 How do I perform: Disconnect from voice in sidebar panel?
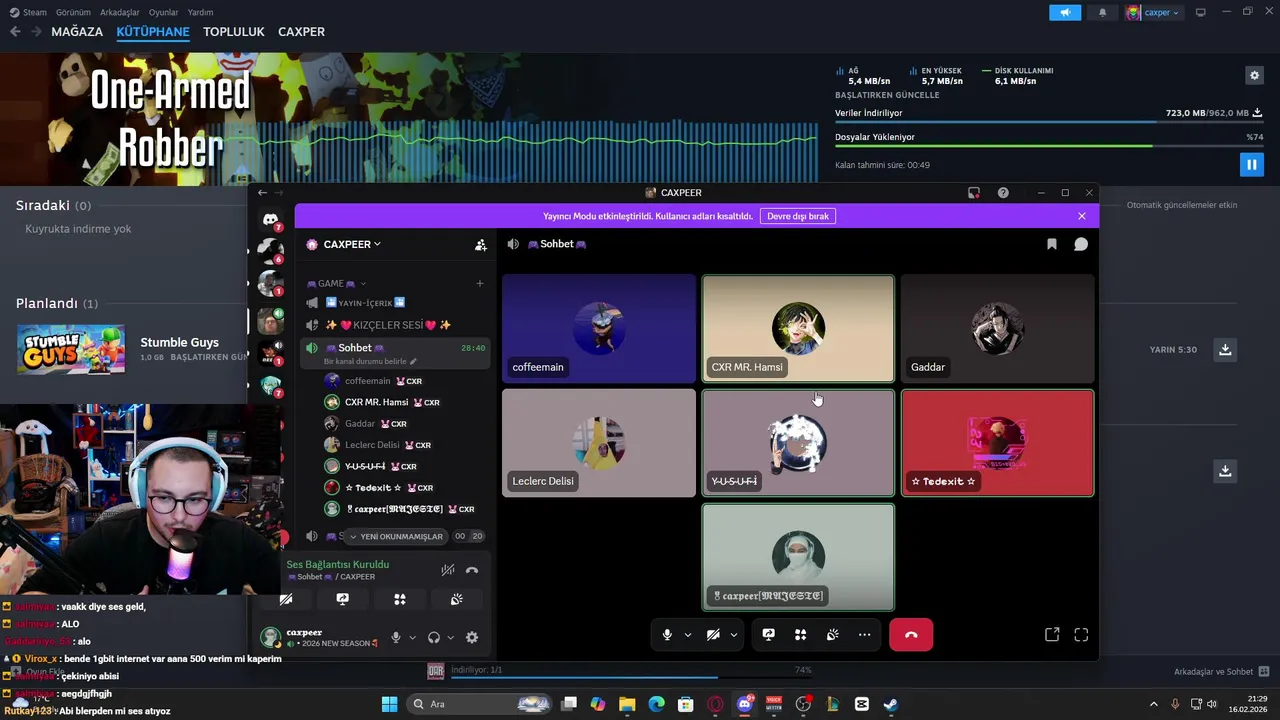(x=472, y=570)
